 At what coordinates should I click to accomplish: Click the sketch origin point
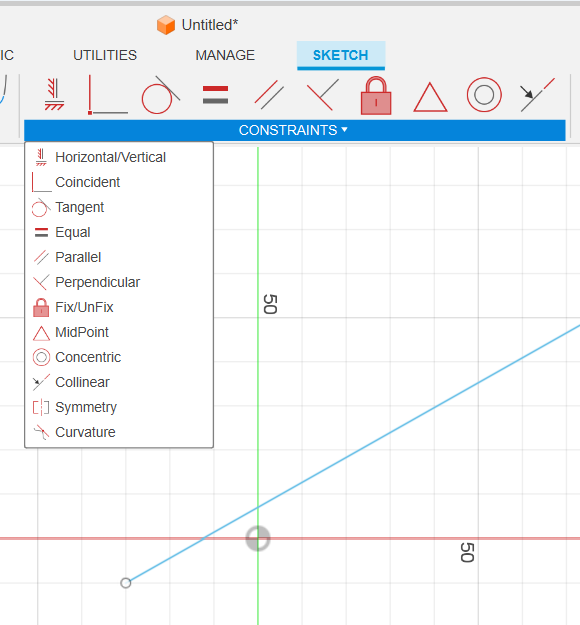tap(258, 539)
